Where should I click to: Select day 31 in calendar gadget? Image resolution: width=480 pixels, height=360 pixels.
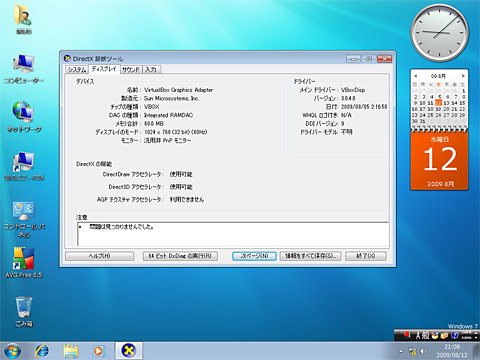coord(423,121)
